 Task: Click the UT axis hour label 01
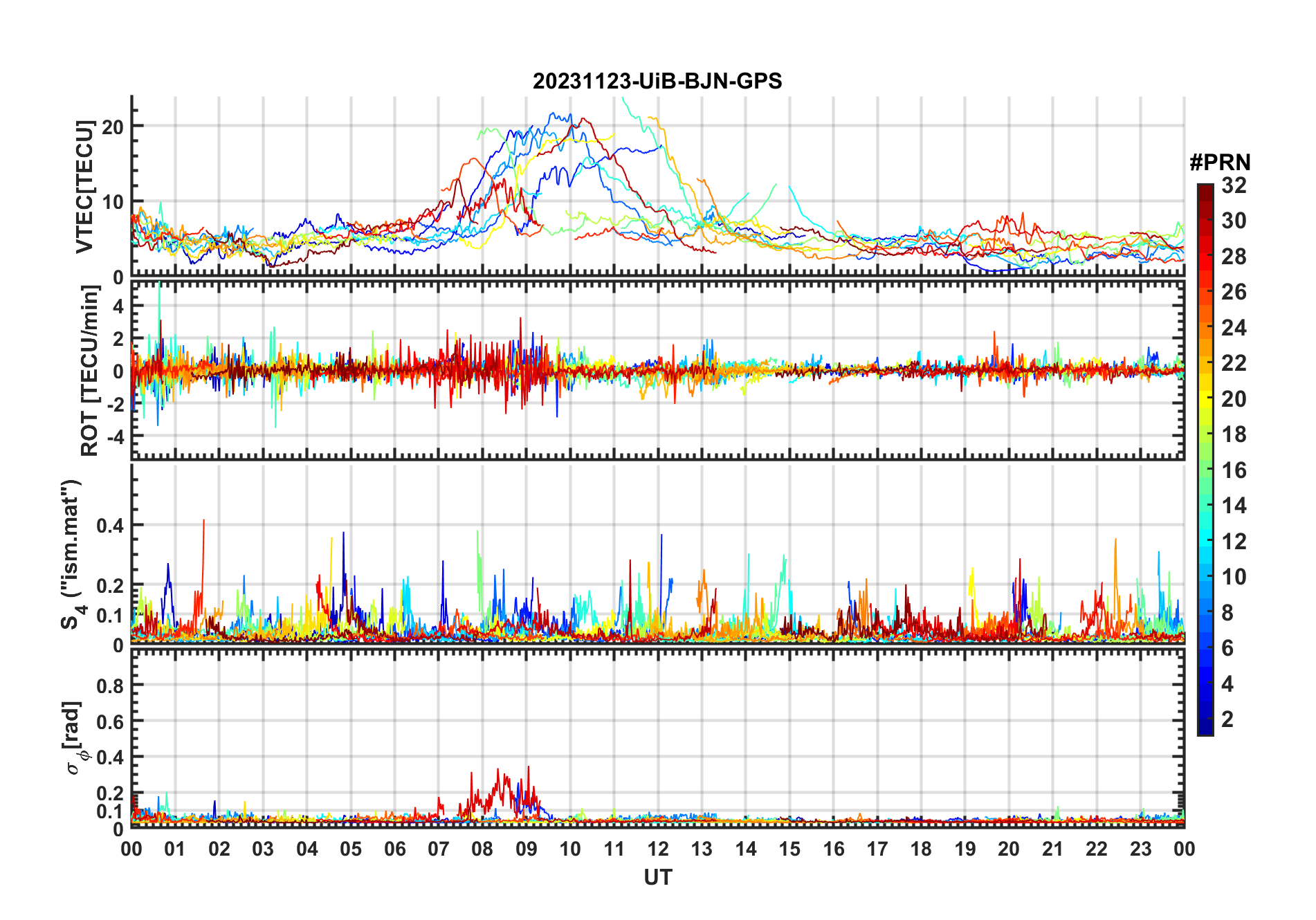coord(175,849)
